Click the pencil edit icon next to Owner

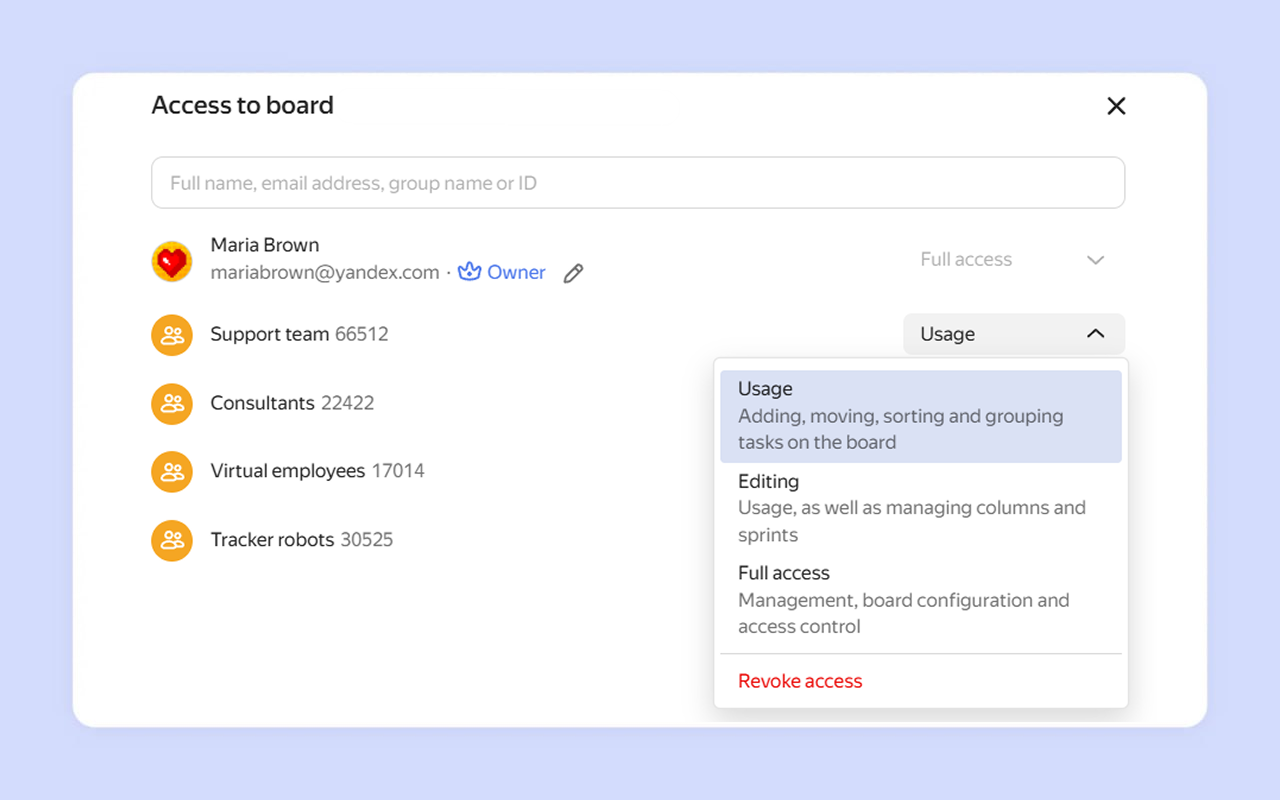(573, 273)
